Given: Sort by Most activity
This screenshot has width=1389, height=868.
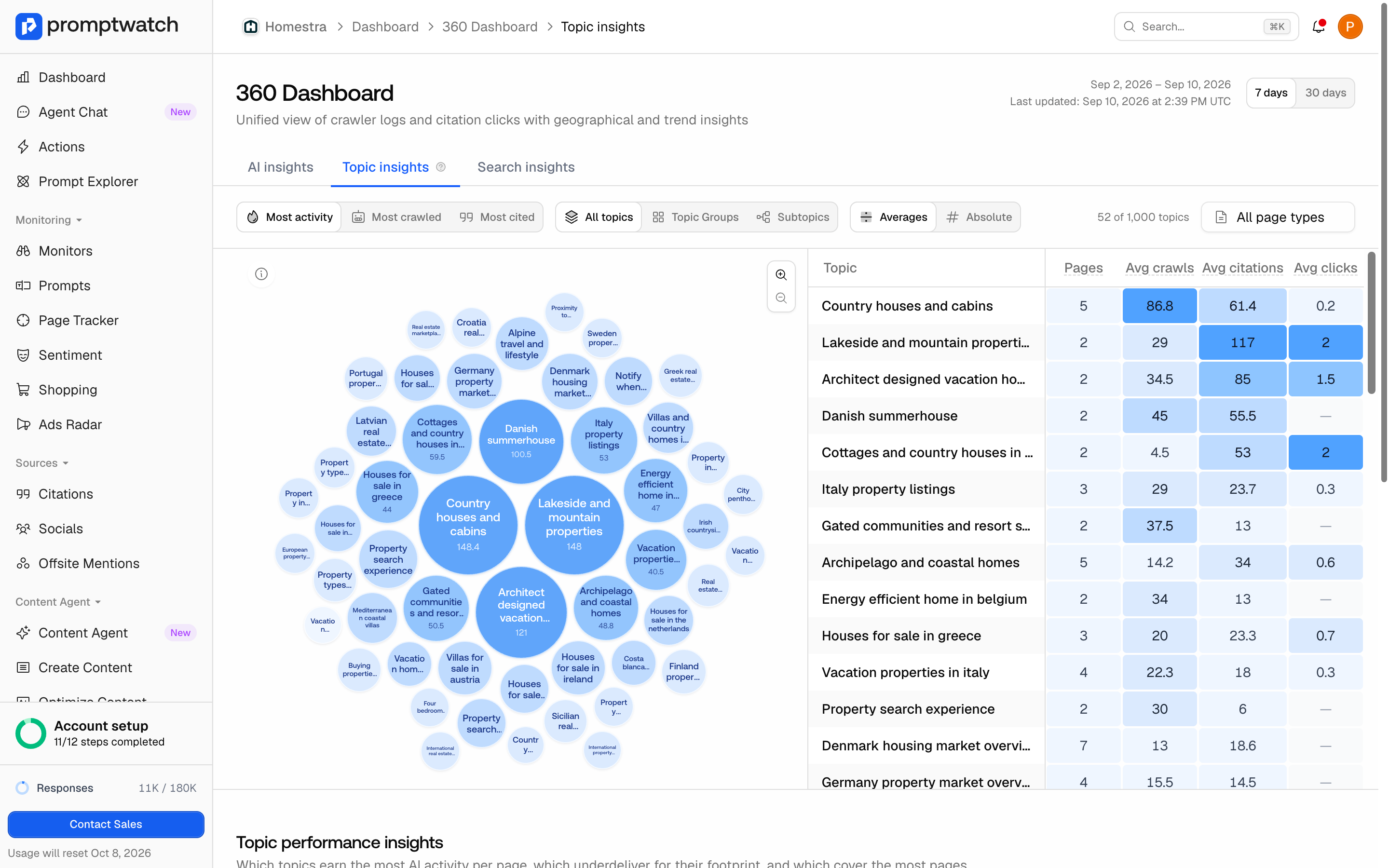Looking at the screenshot, I should click(289, 217).
